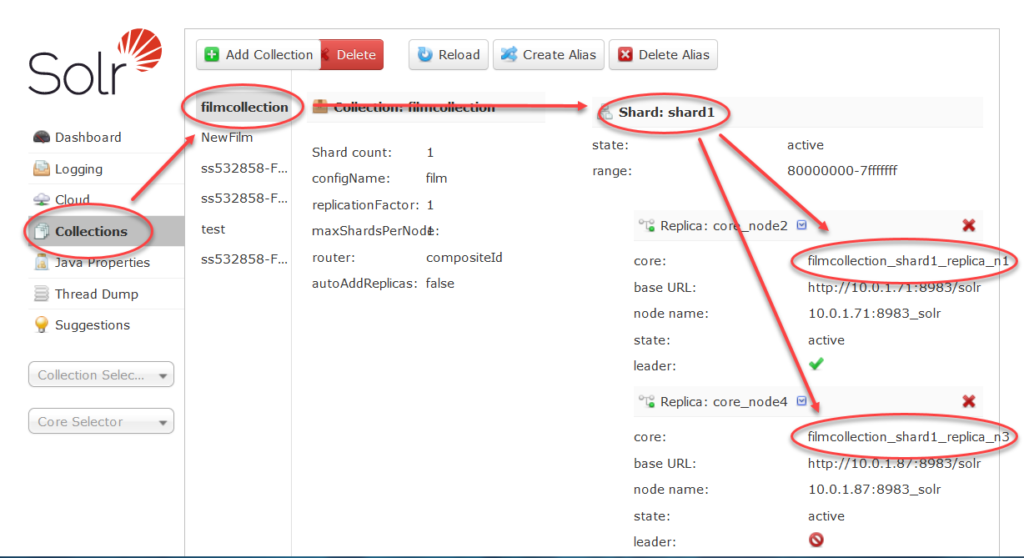Open the Dashboard page
Screen dimensions: 1024x558
click(x=88, y=137)
